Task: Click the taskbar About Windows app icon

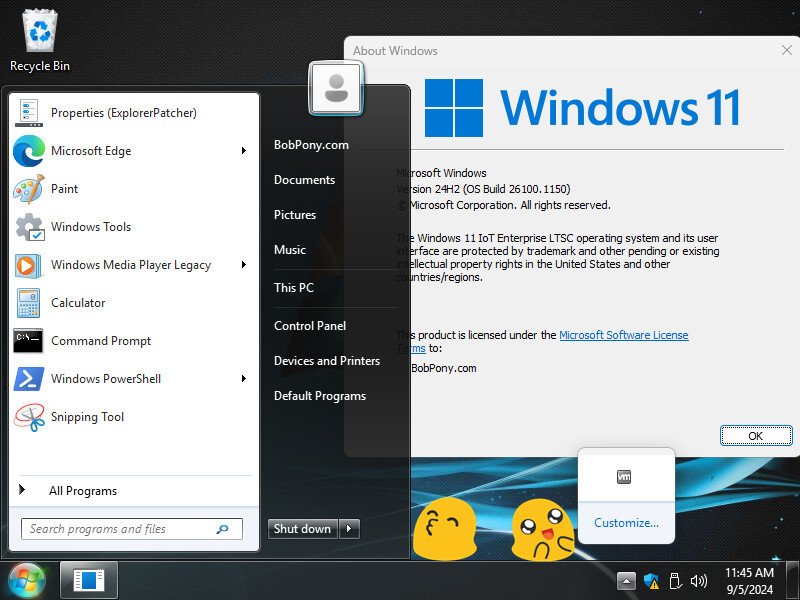Action: tap(89, 581)
